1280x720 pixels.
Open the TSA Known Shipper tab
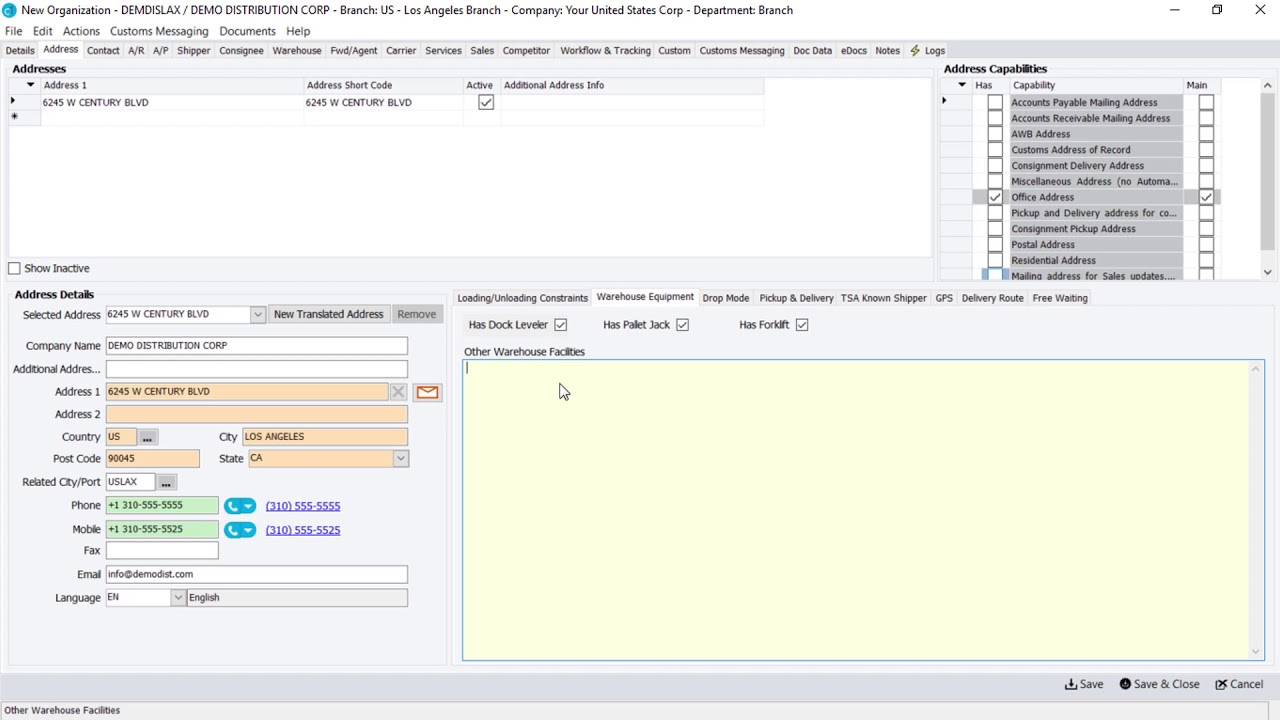tap(883, 298)
